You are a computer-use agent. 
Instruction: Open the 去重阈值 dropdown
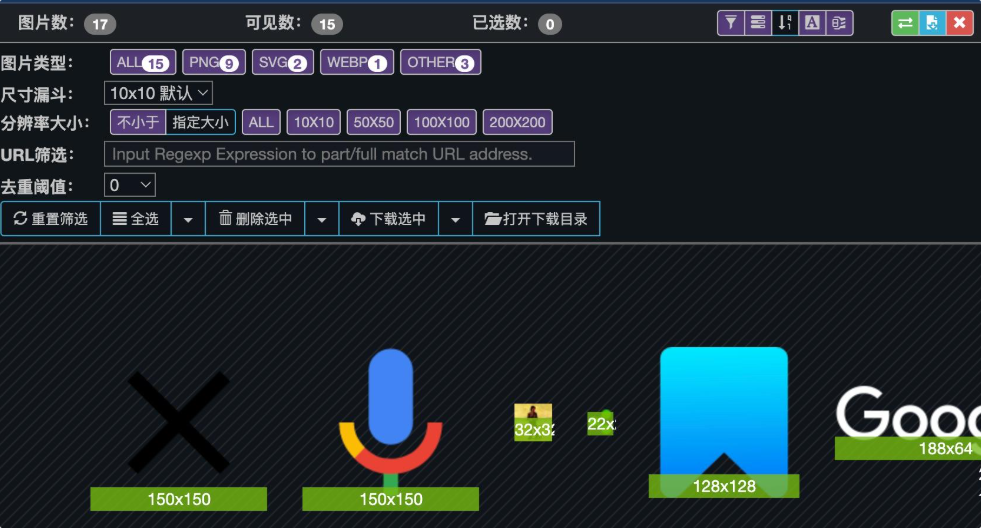130,185
